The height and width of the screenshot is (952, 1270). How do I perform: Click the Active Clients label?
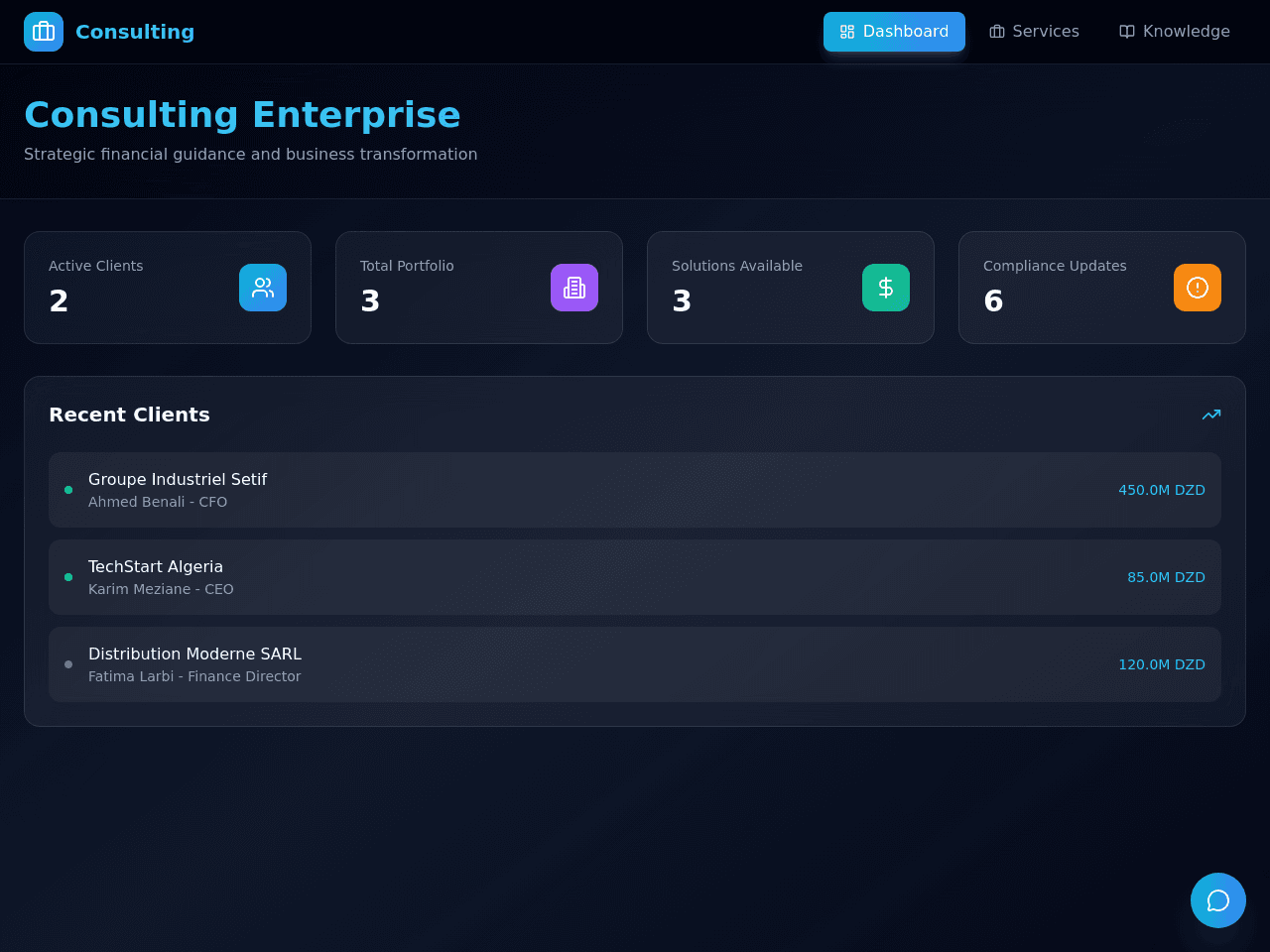95,266
